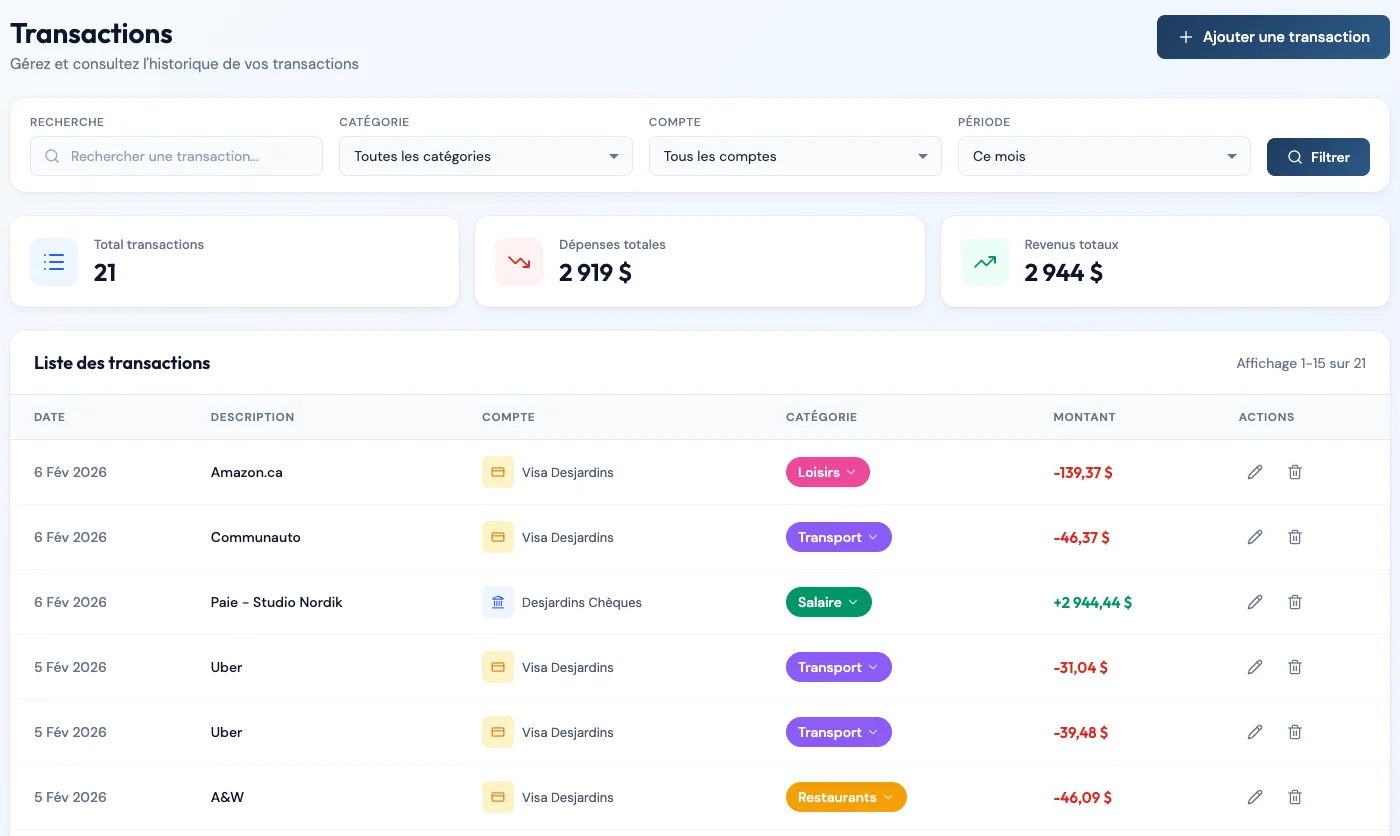Click the transactions list icon on Total transactions card
This screenshot has height=836, width=1400.
click(x=53, y=261)
